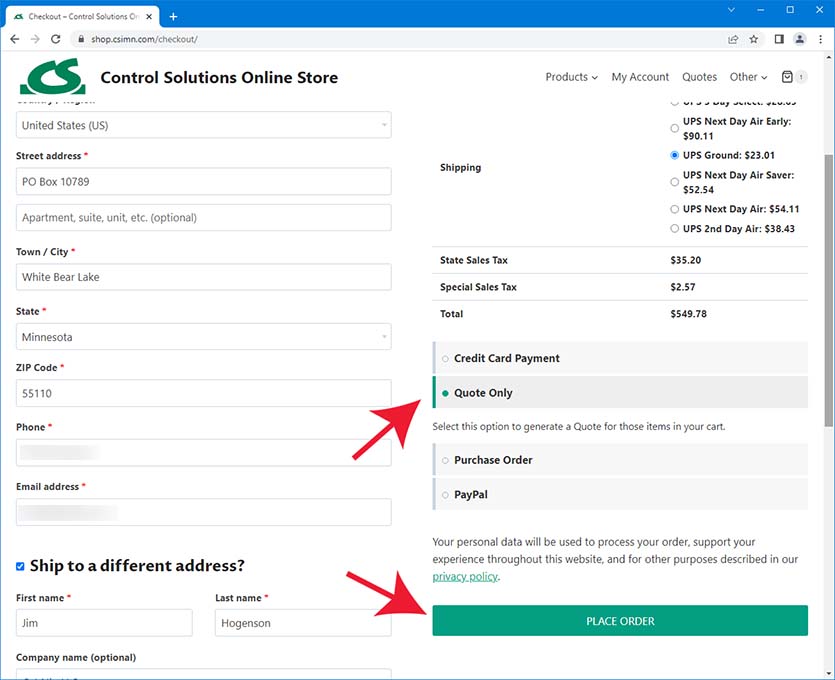The height and width of the screenshot is (680, 835).
Task: Open a new browser tab
Action: pyautogui.click(x=173, y=17)
